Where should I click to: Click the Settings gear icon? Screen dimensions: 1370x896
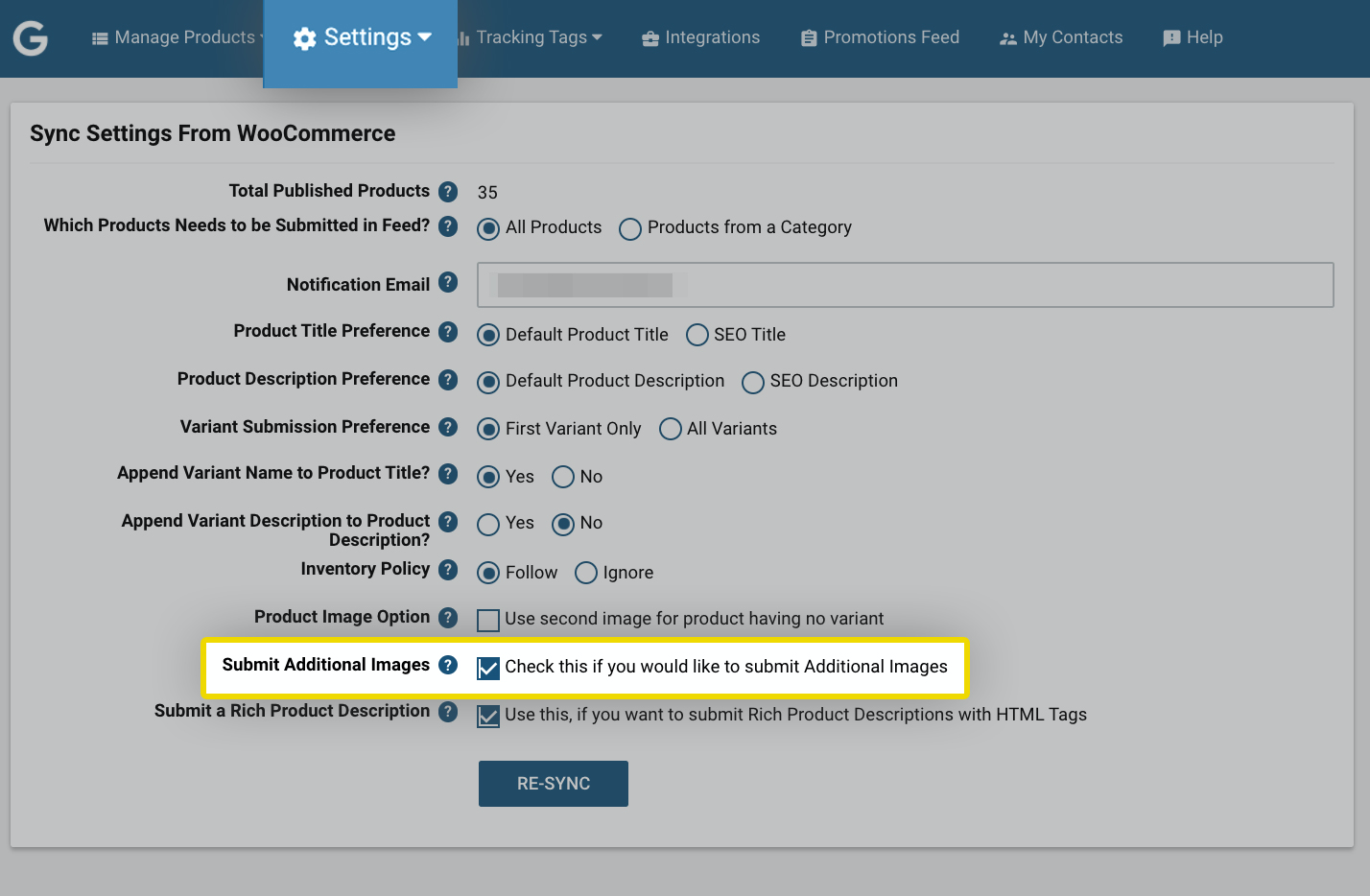tap(305, 38)
